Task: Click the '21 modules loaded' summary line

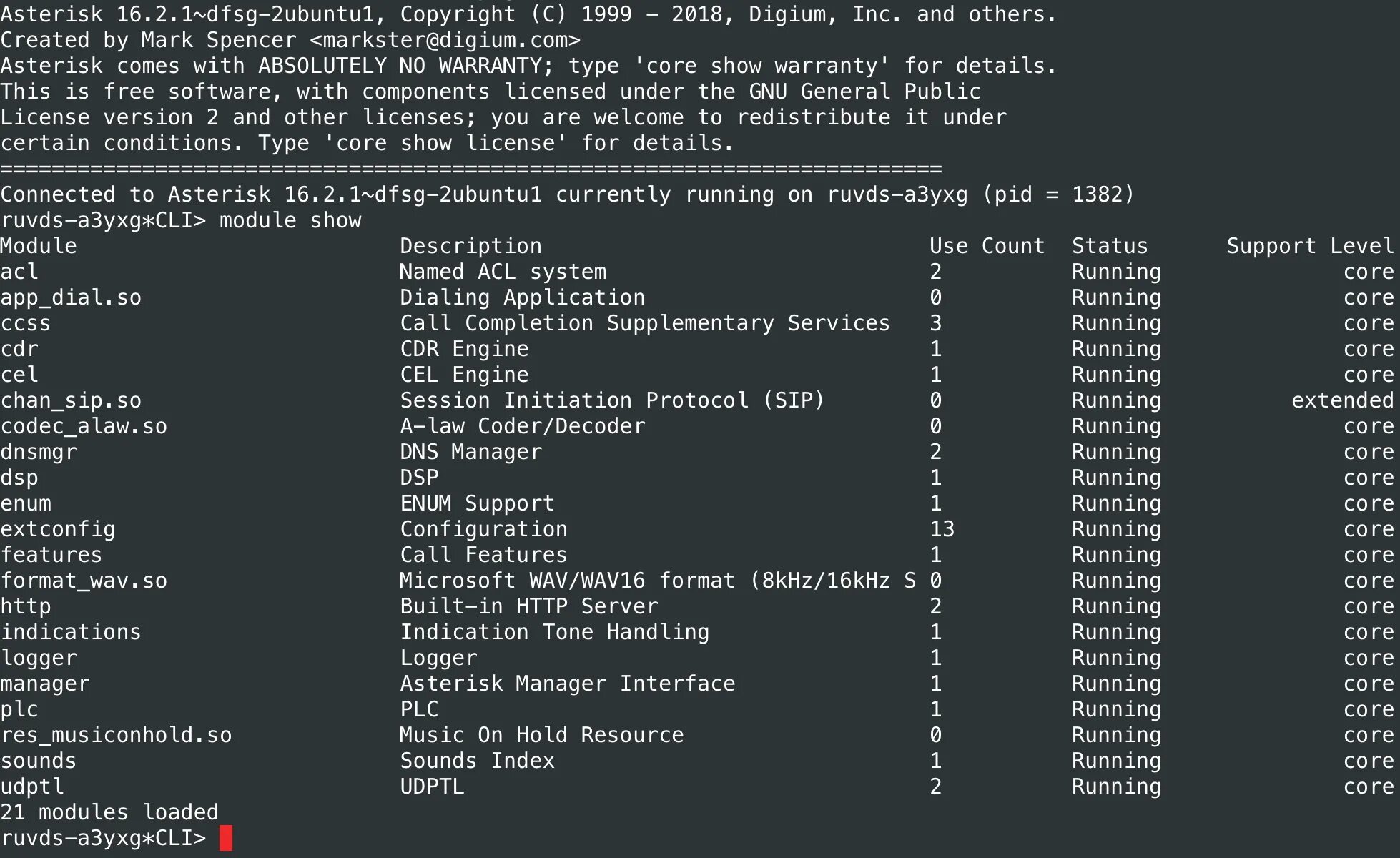Action: (109, 812)
